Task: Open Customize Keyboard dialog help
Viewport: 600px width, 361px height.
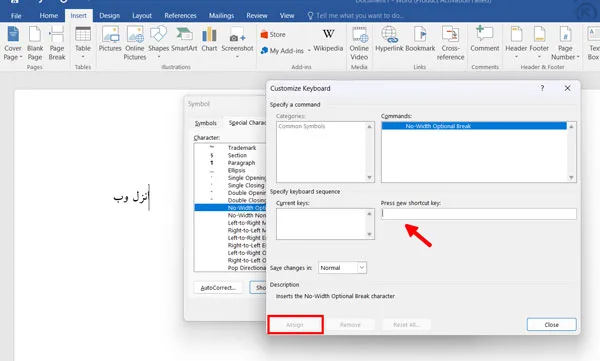Action: (542, 88)
